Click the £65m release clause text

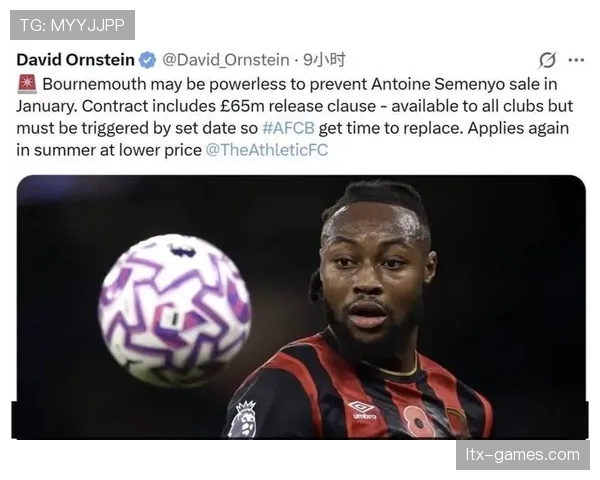(298, 106)
